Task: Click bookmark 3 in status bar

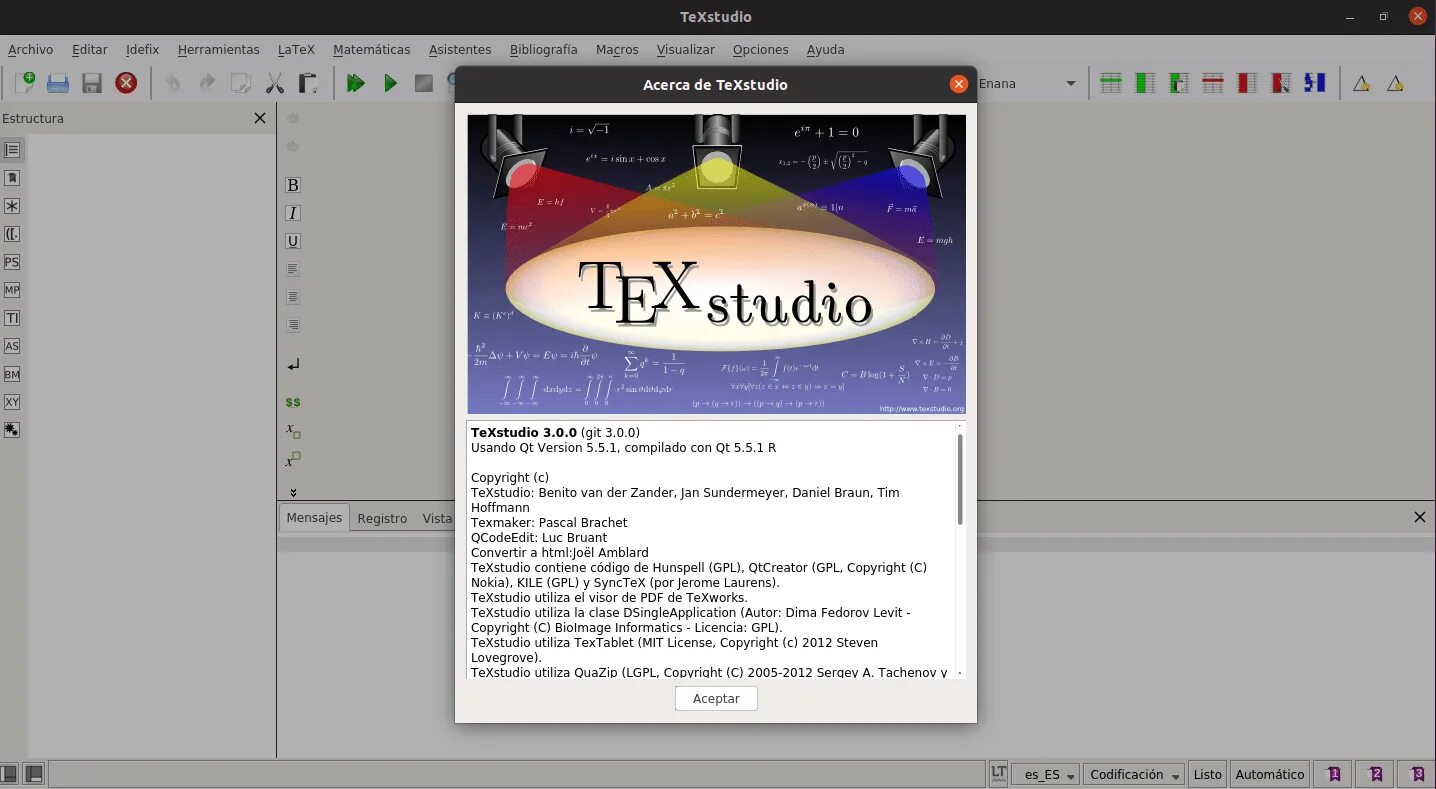Action: click(1417, 774)
